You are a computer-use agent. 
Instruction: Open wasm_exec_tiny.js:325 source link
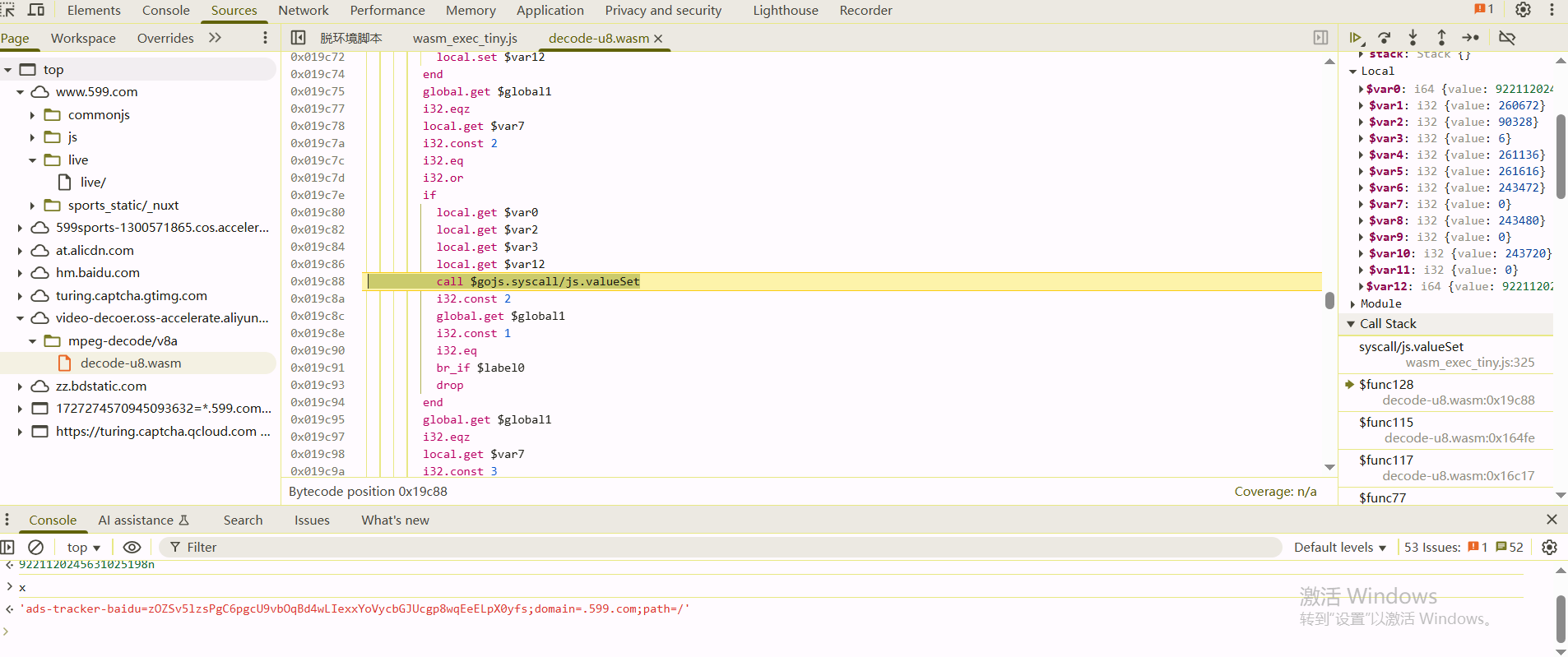click(x=1469, y=363)
